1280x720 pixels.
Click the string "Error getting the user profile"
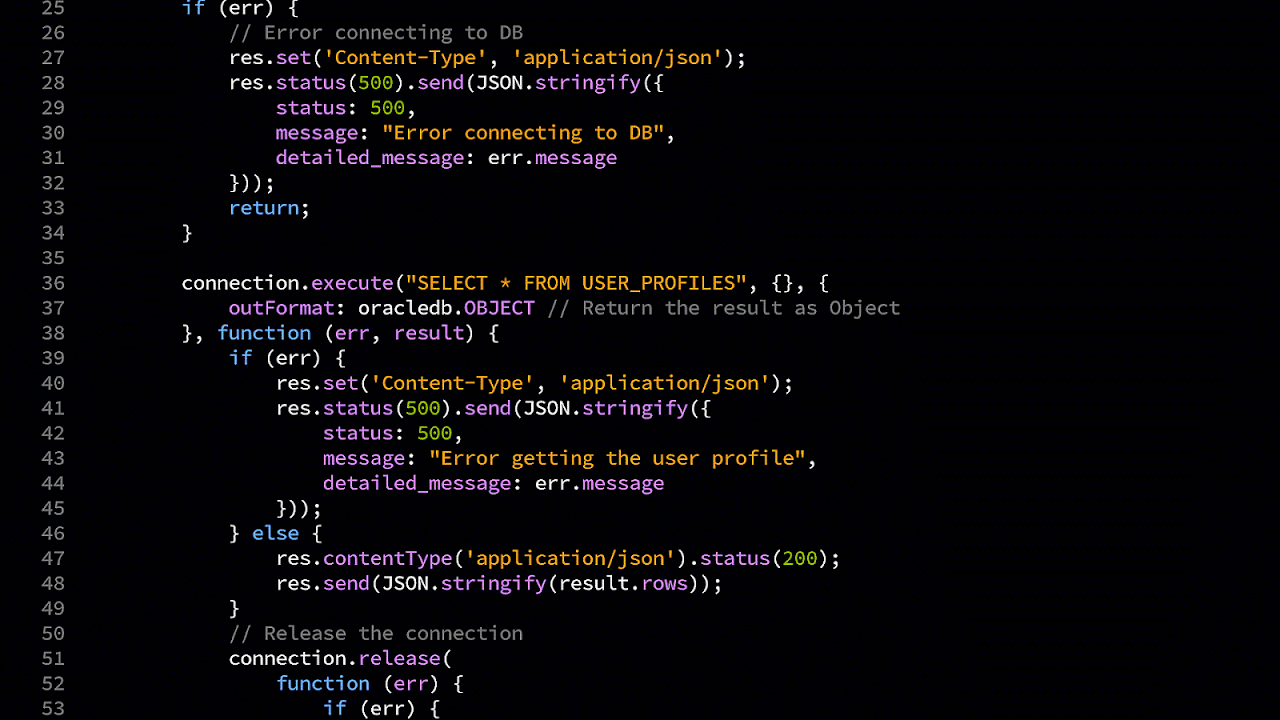(x=618, y=458)
